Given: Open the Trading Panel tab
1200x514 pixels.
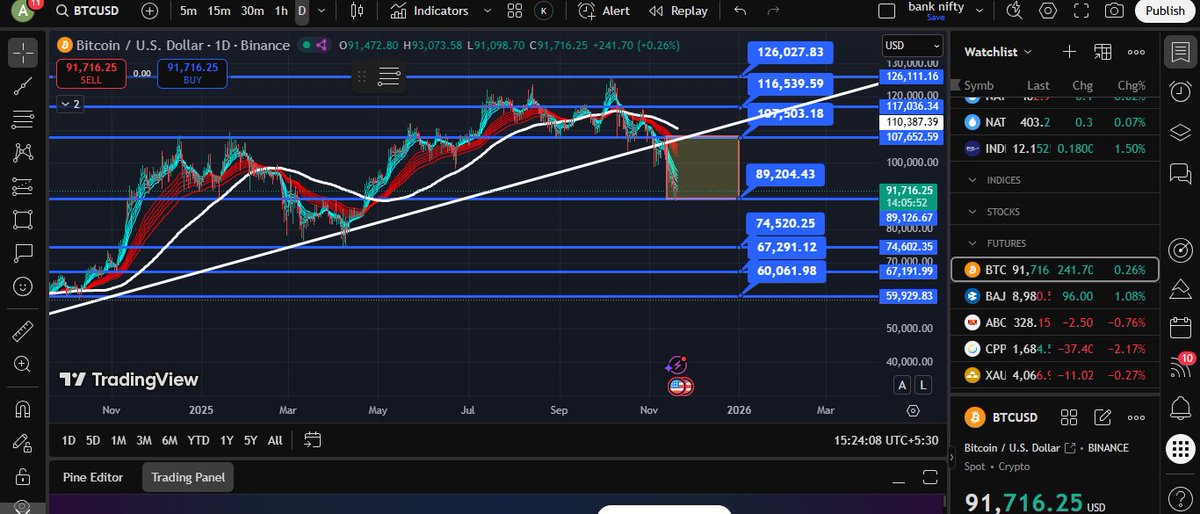Looking at the screenshot, I should (x=188, y=477).
